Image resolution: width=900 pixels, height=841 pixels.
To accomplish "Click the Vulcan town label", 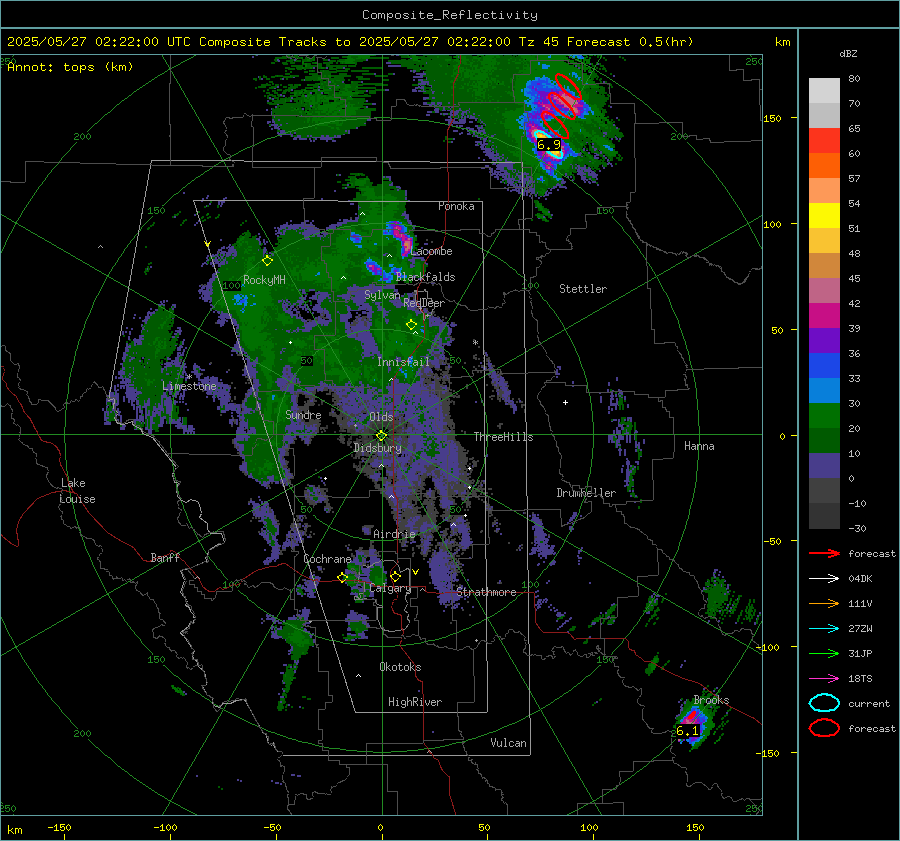I will tap(508, 743).
